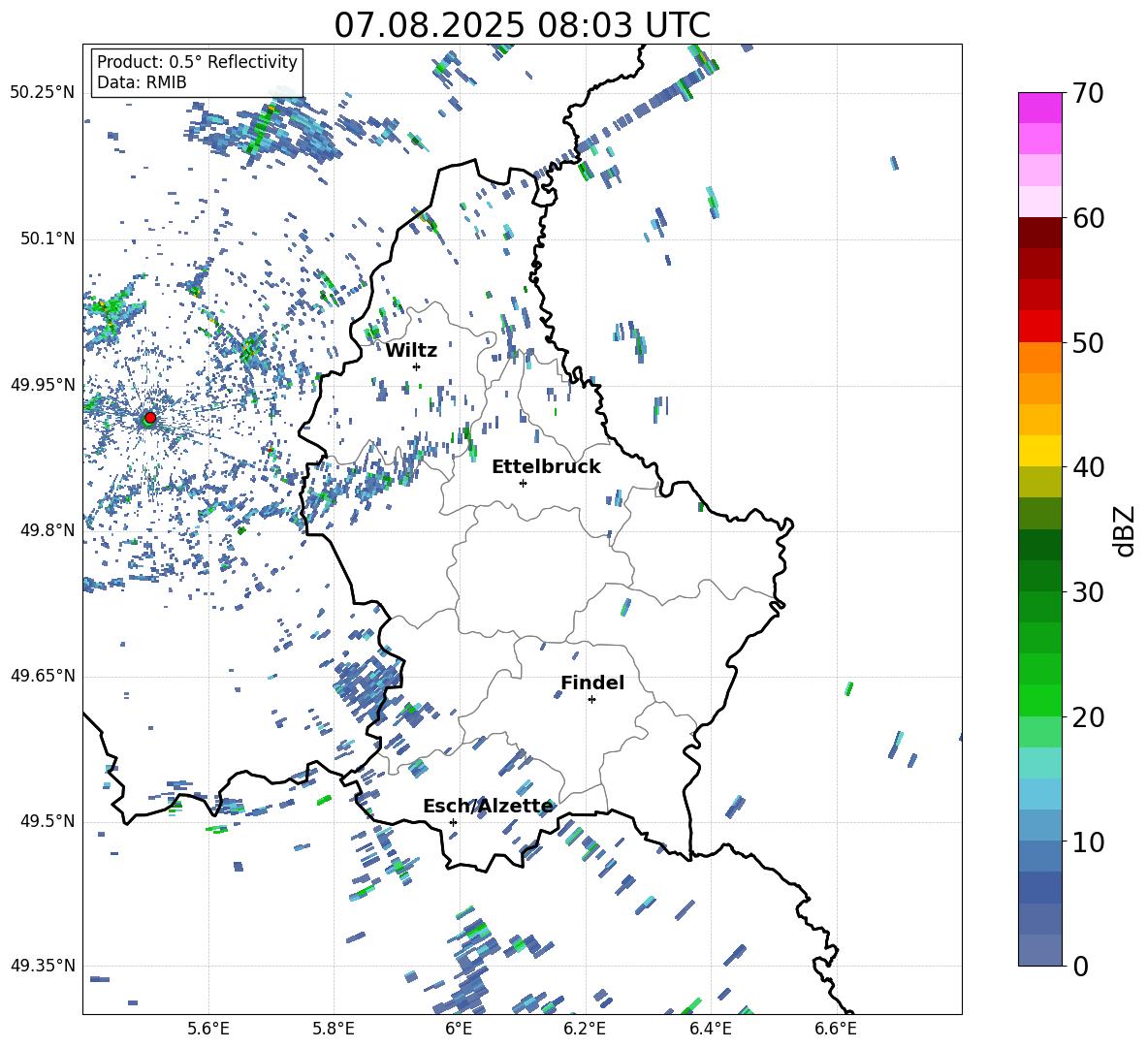Click the 49.35°N latitude label

[43, 966]
